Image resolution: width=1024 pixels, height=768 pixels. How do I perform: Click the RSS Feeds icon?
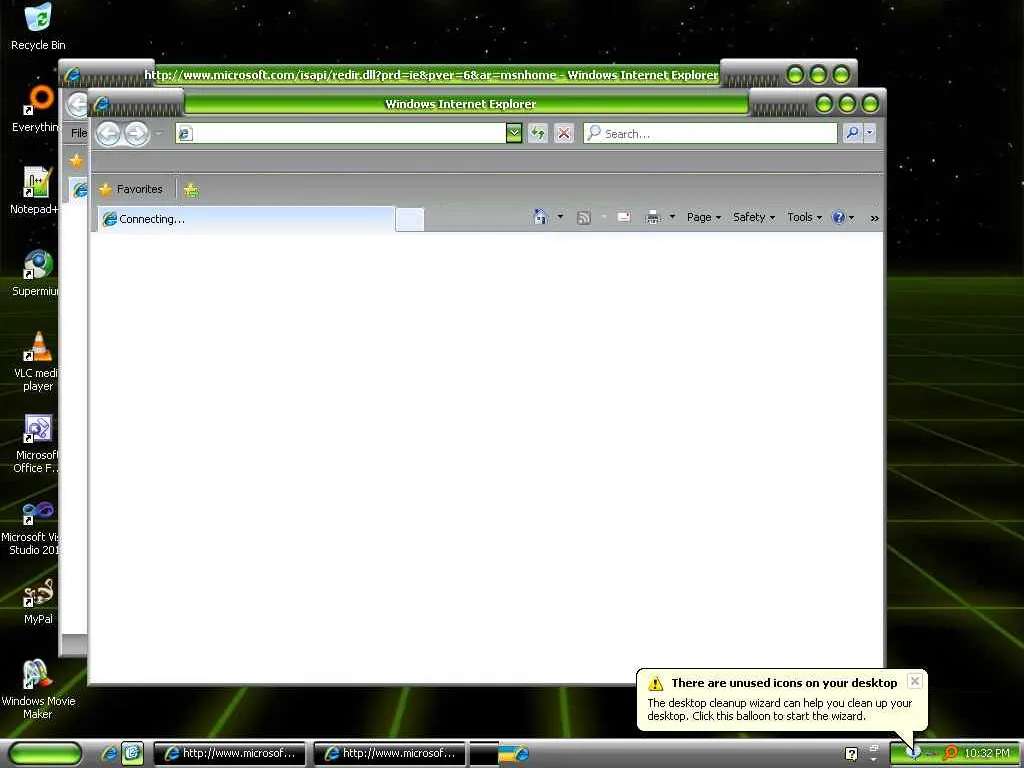coord(583,217)
